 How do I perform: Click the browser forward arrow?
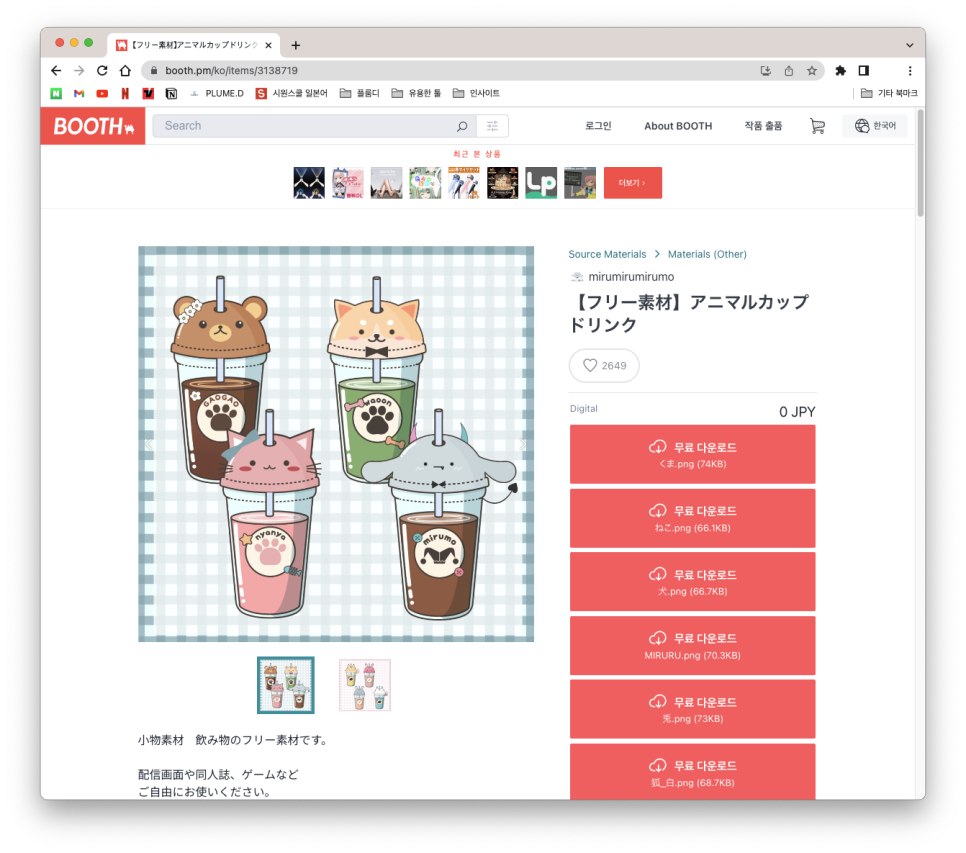pyautogui.click(x=79, y=71)
